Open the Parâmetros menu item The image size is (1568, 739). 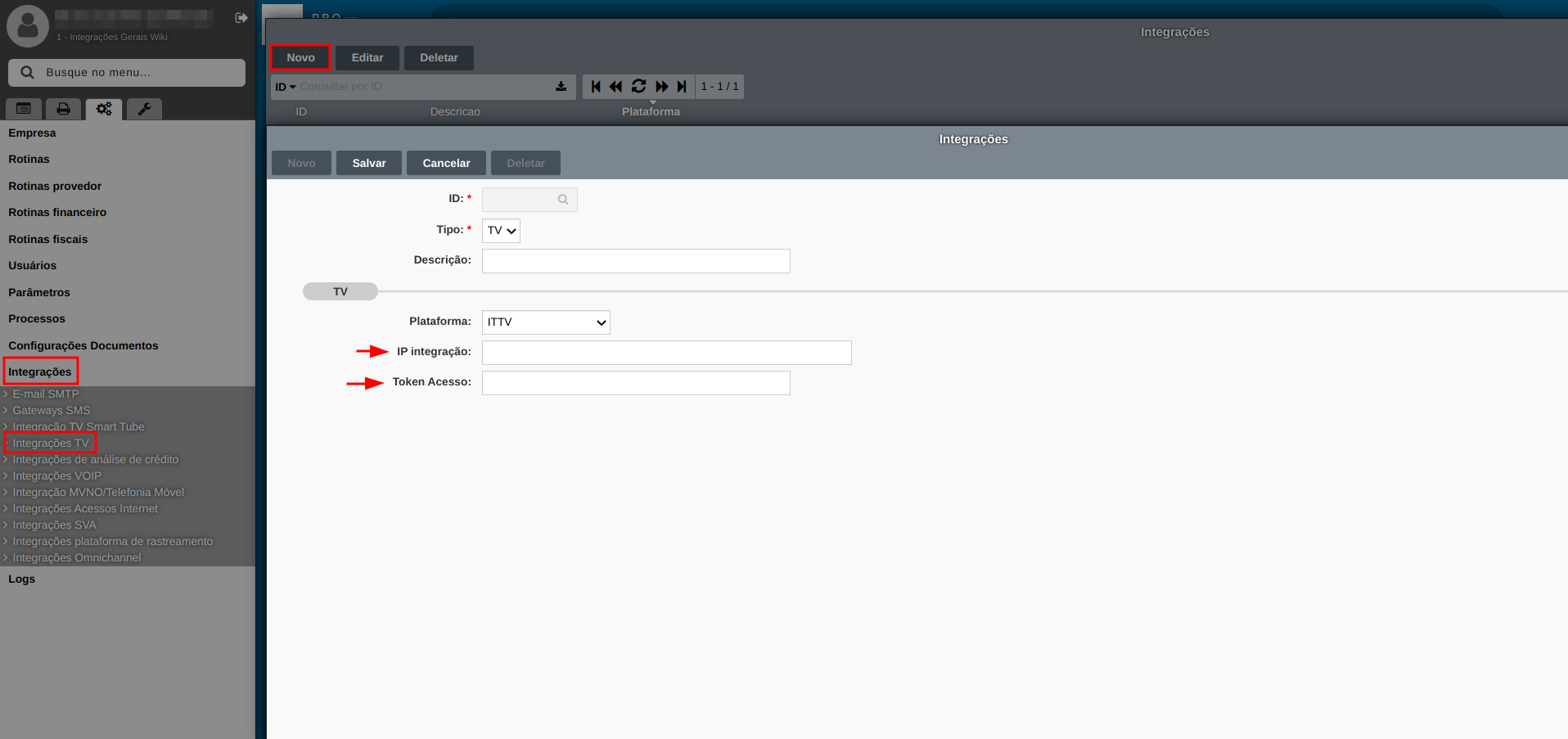point(39,292)
